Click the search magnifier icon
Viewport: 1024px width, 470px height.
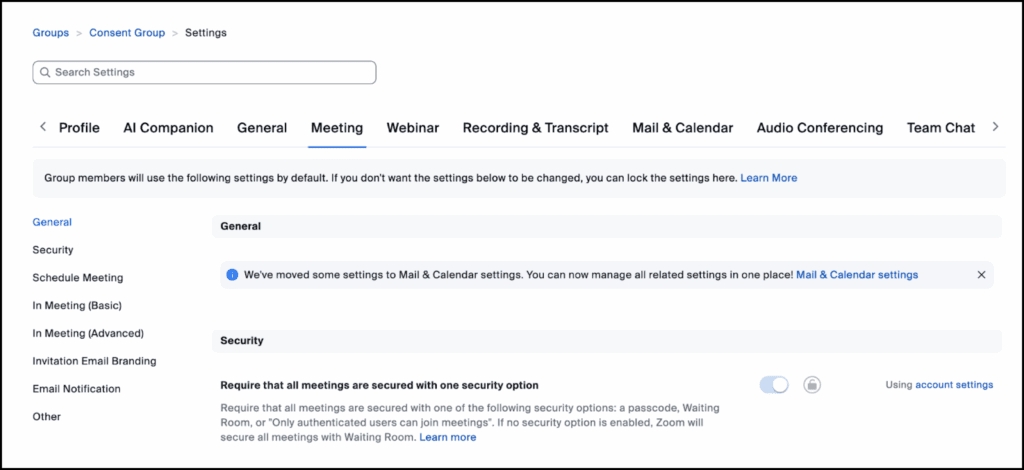44,73
